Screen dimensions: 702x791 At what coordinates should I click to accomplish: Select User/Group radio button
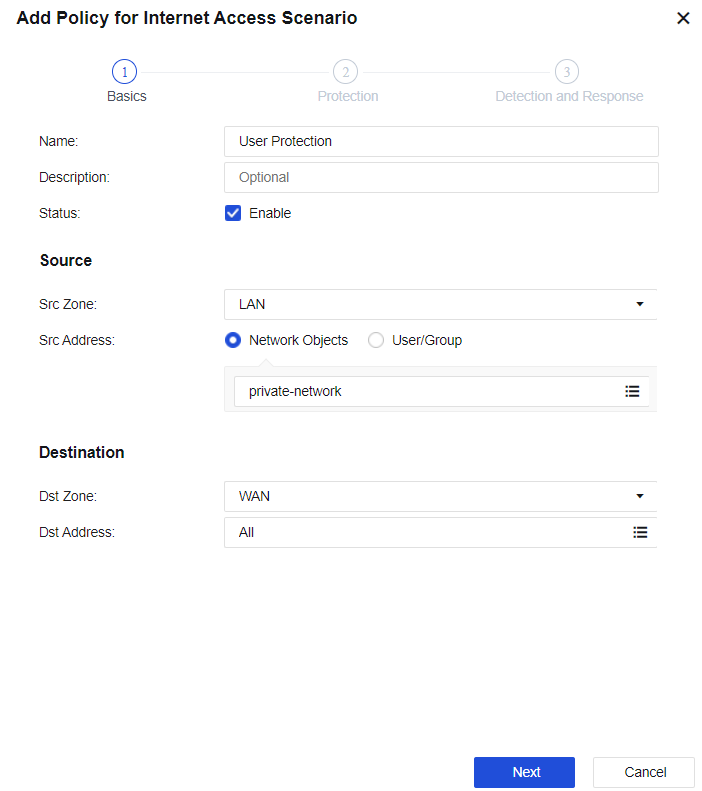(376, 340)
